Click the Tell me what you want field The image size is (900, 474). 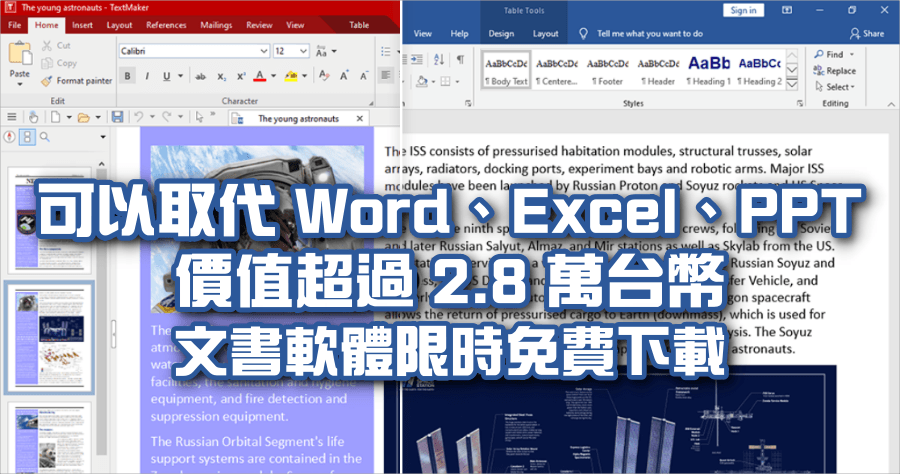(650, 34)
